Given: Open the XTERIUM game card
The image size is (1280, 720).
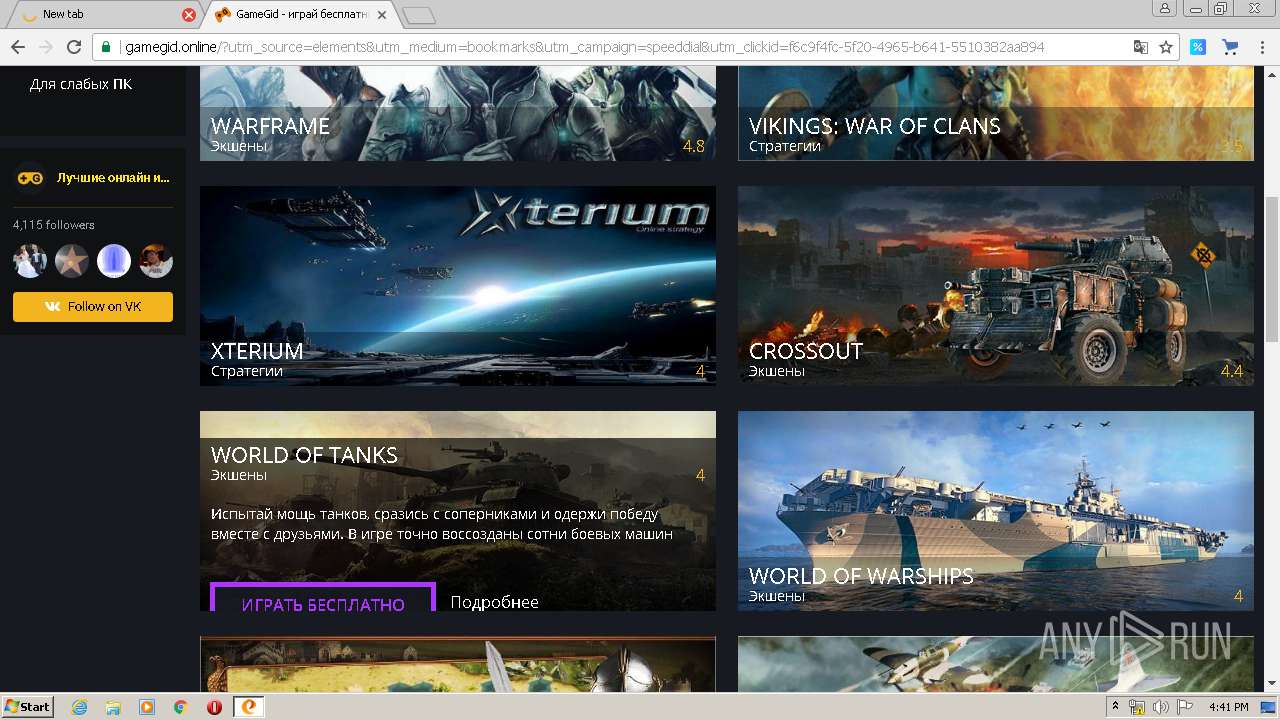Looking at the screenshot, I should (x=458, y=286).
